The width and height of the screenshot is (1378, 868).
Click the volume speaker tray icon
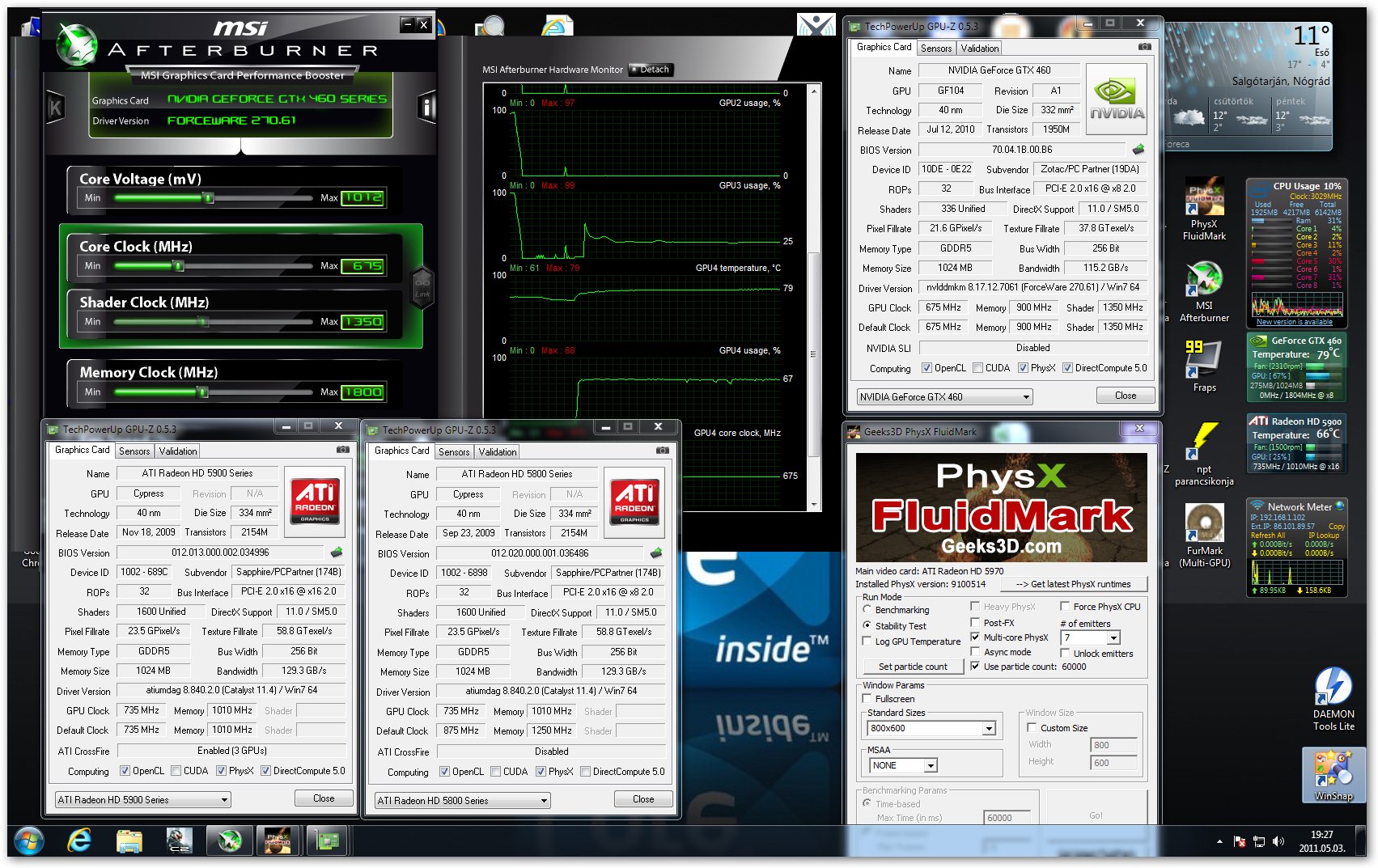click(1278, 841)
